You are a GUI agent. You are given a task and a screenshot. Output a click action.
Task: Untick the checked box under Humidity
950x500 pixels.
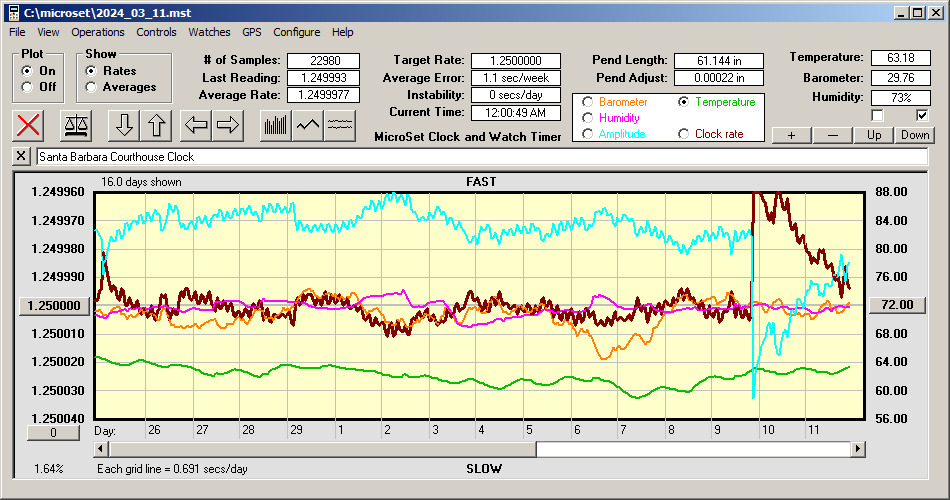pos(922,115)
